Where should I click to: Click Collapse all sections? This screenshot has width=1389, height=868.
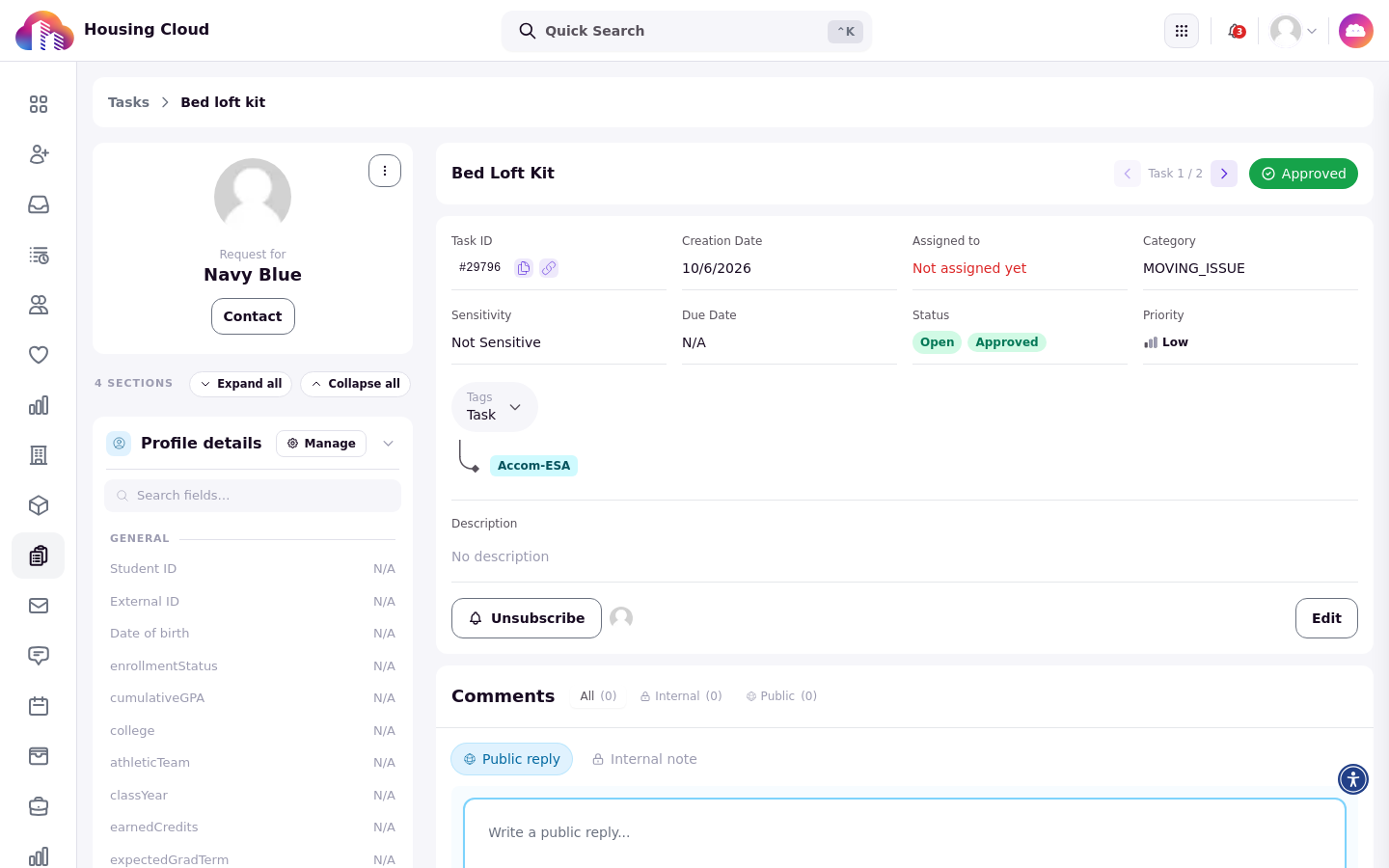click(x=355, y=384)
